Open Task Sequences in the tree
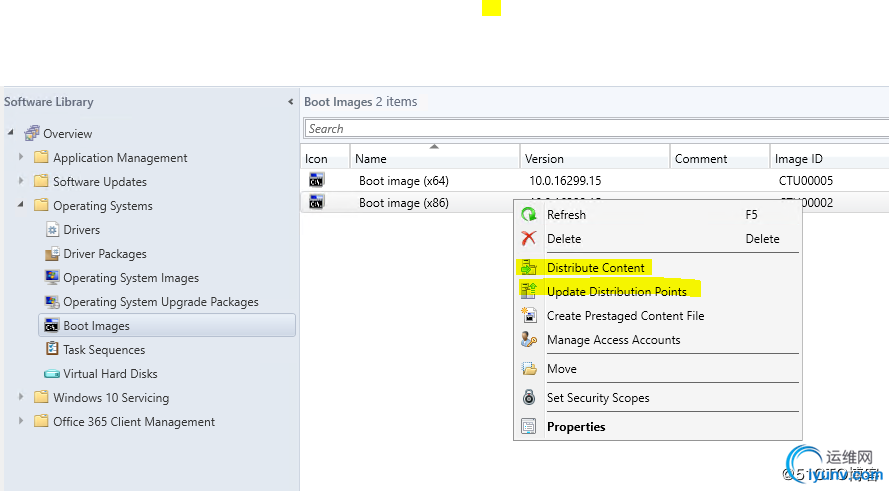Image resolution: width=889 pixels, height=491 pixels. (x=104, y=350)
